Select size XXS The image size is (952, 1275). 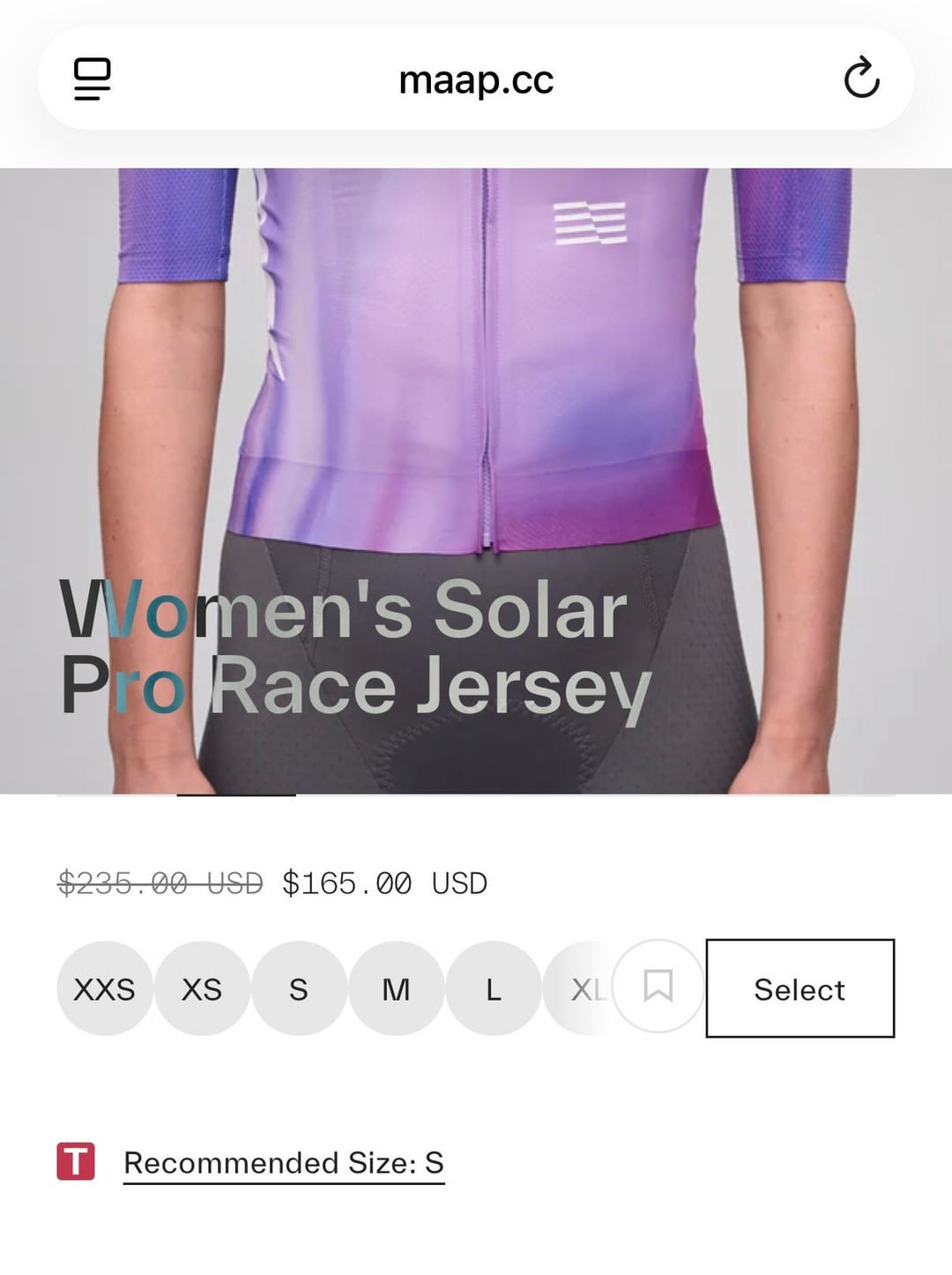coord(105,988)
